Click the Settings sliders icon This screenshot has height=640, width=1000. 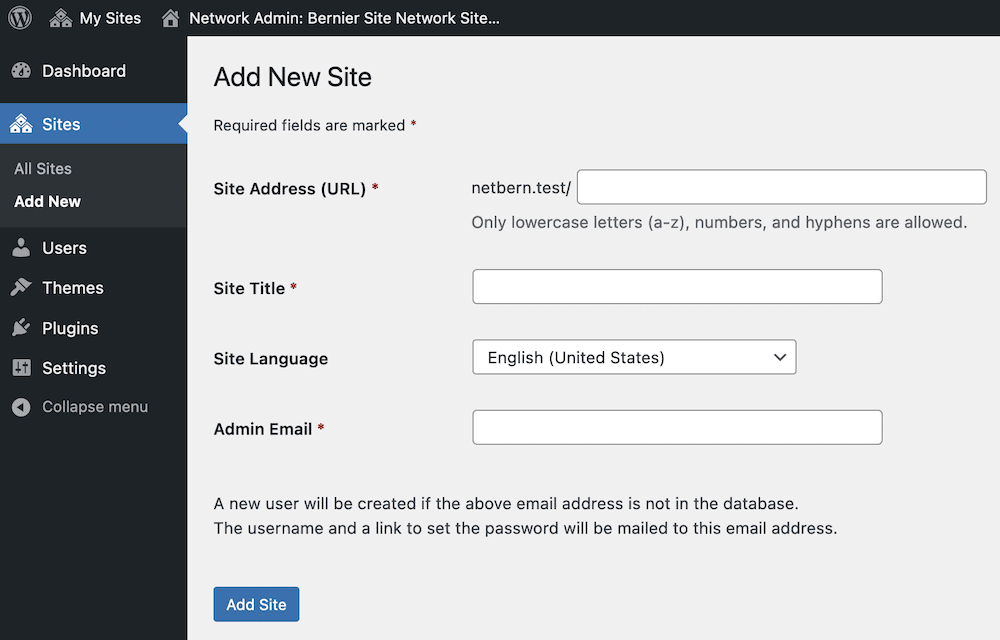(x=21, y=368)
